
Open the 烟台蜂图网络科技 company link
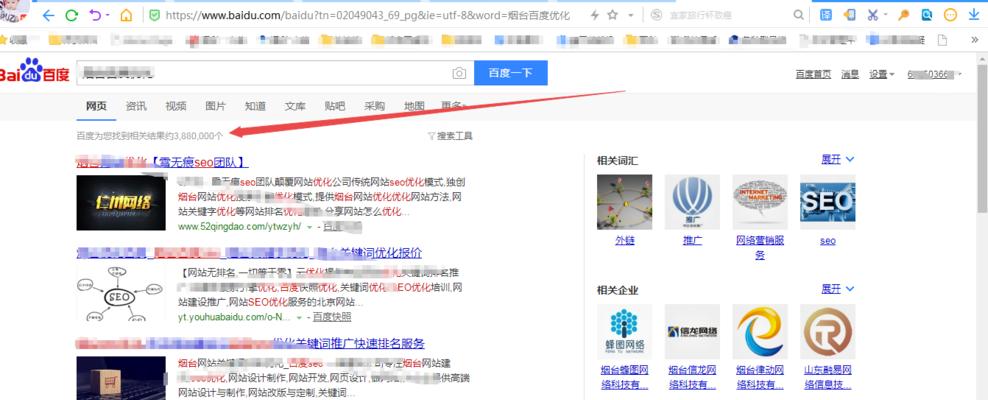624,377
